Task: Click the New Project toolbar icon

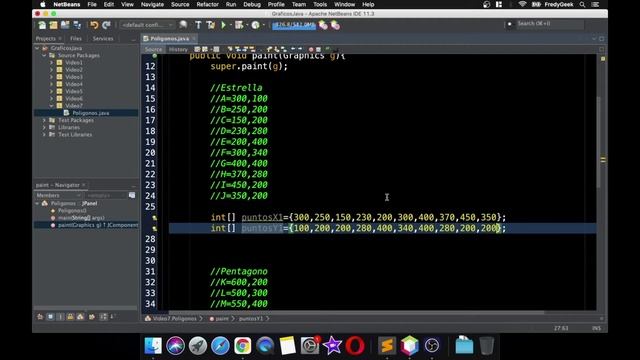Action: coord(53,25)
